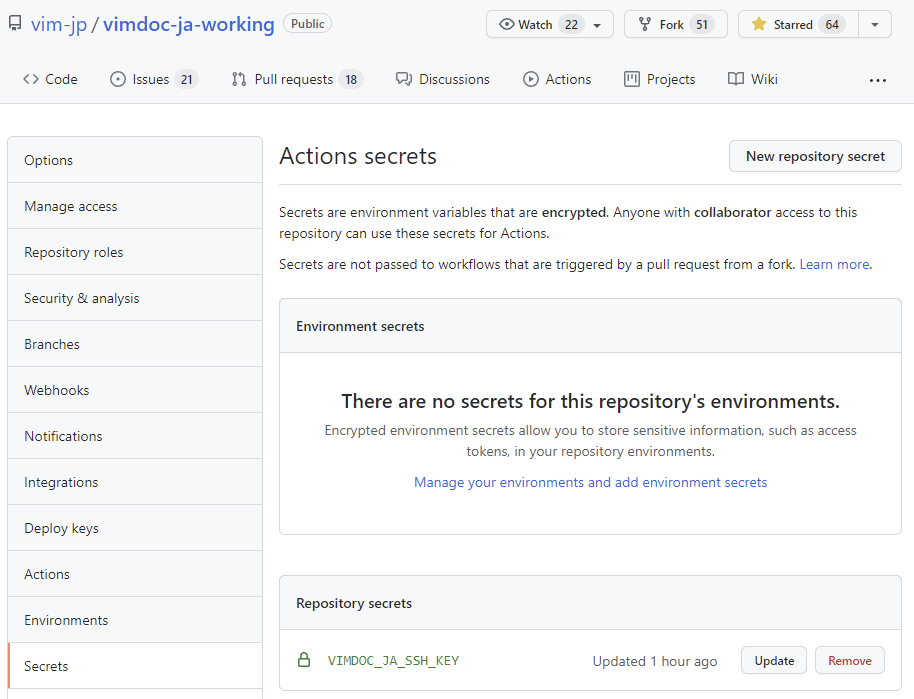The height and width of the screenshot is (699, 914).
Task: Click the Starred button
Action: click(798, 24)
